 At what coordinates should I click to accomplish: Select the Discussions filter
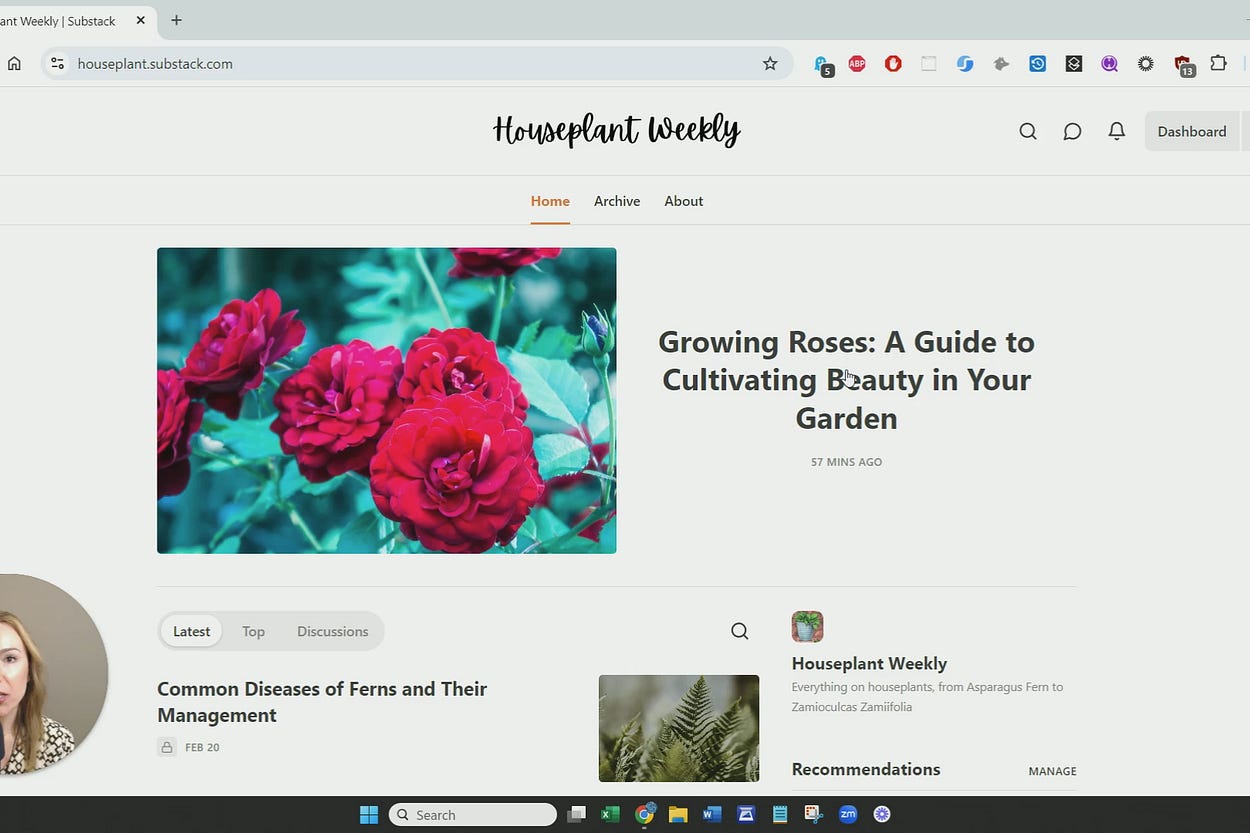332,631
